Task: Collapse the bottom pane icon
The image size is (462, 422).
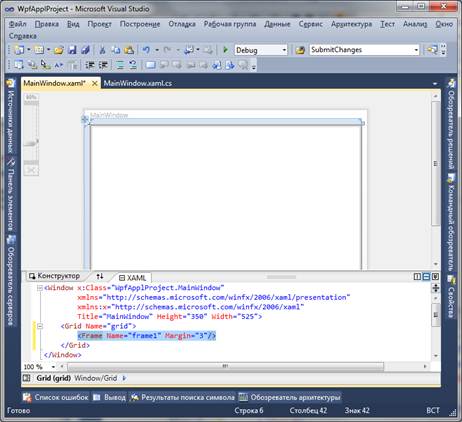Action: click(435, 277)
